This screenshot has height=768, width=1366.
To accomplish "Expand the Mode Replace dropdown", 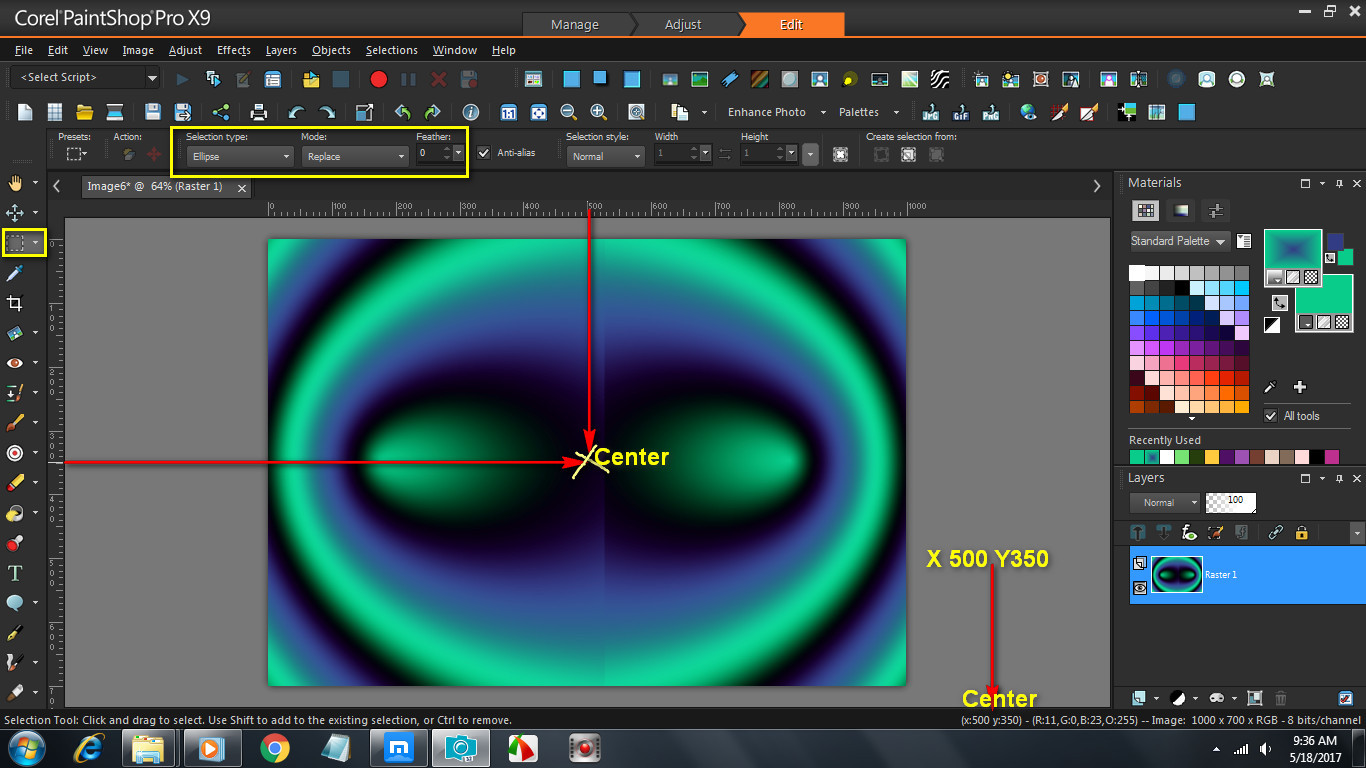I will point(355,156).
